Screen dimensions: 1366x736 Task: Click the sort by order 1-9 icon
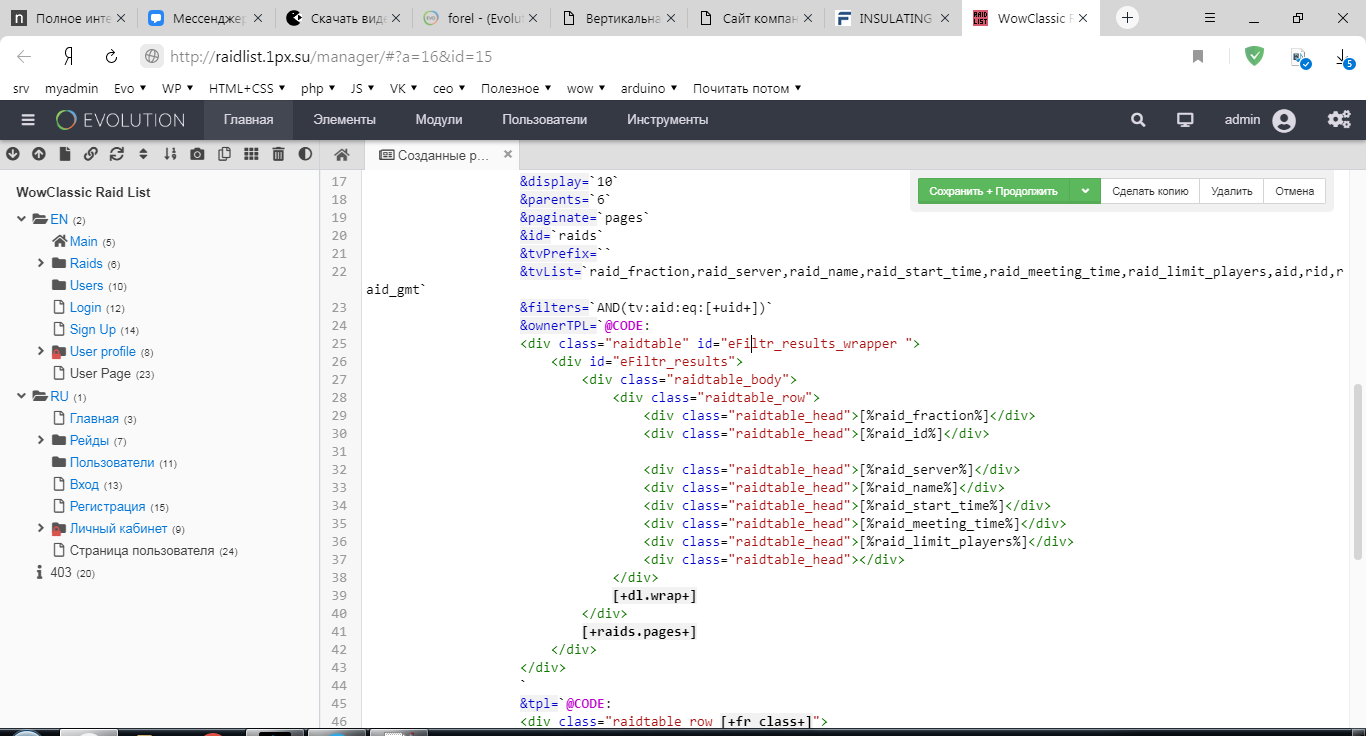[x=170, y=154]
